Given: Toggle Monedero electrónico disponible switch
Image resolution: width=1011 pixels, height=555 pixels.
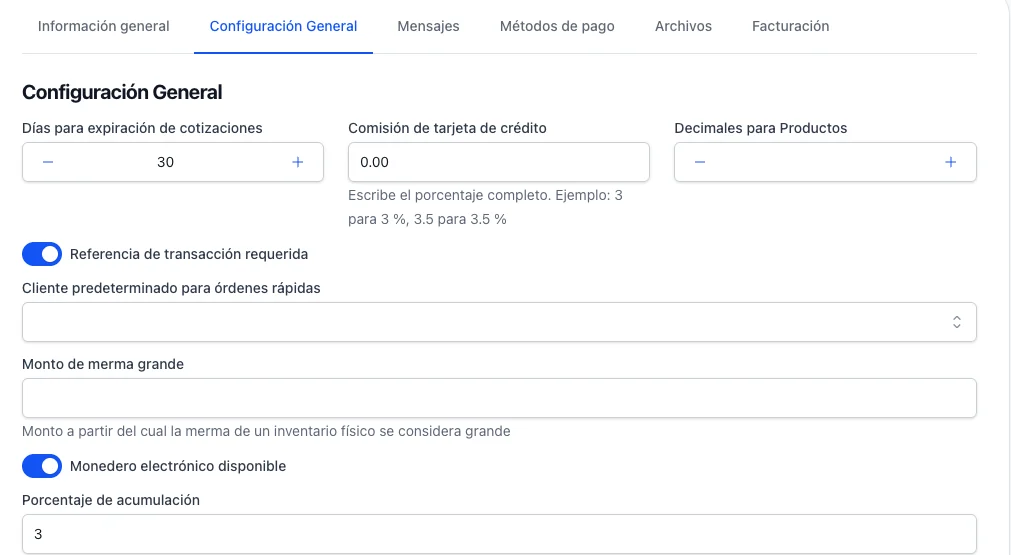Looking at the screenshot, I should 42,466.
